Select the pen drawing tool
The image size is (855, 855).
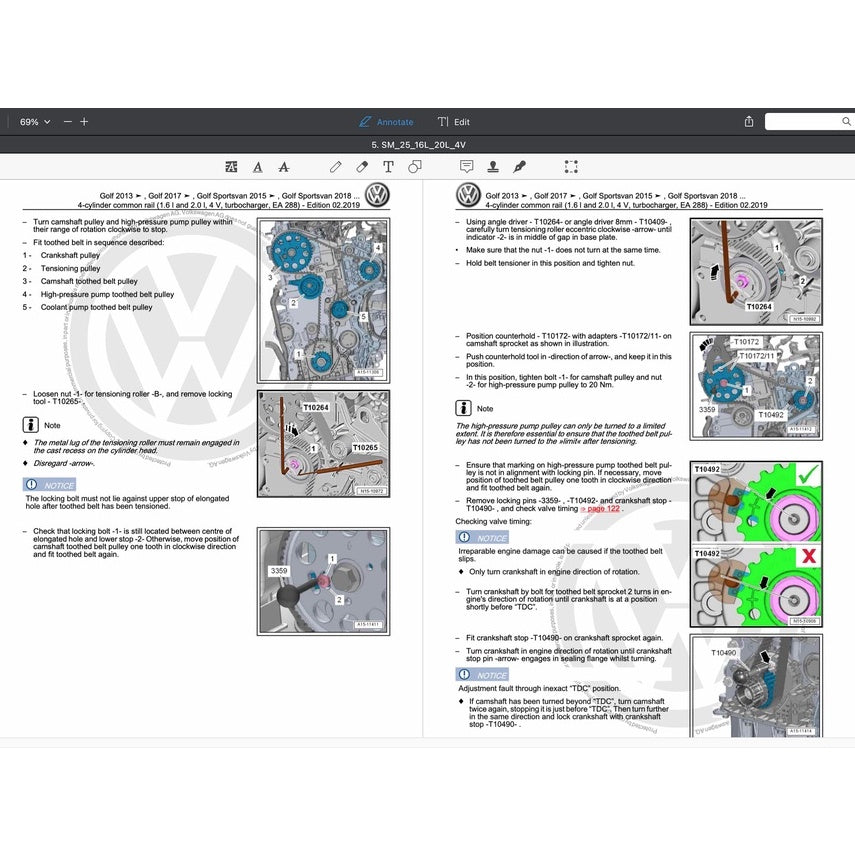tap(335, 167)
